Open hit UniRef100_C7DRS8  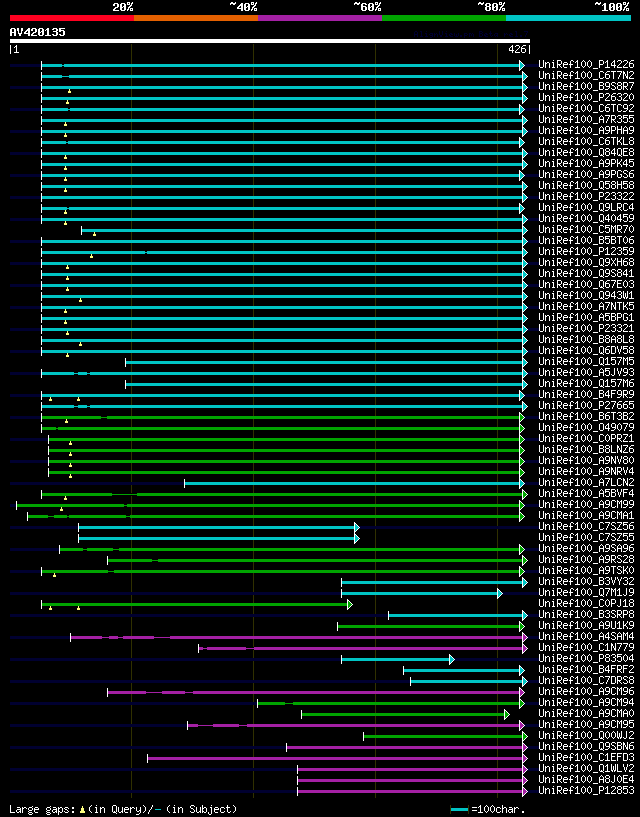(586, 680)
